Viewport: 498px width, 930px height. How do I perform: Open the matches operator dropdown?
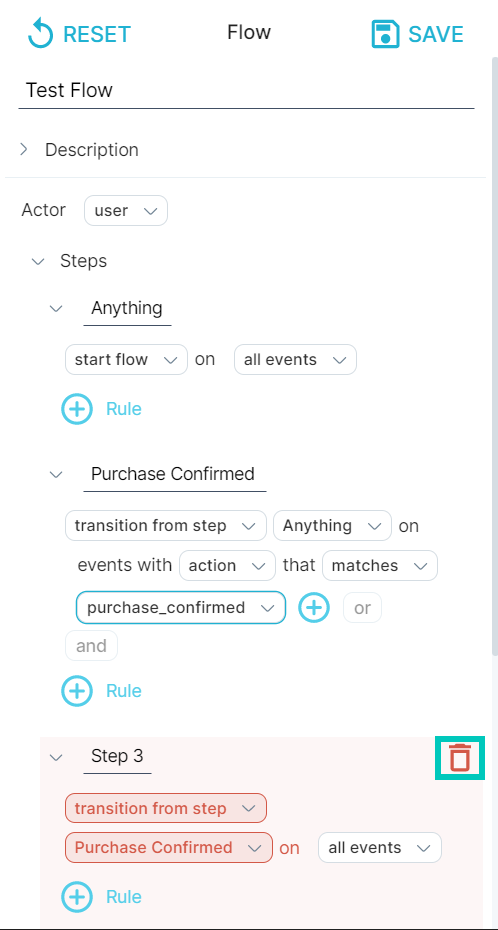tap(379, 565)
